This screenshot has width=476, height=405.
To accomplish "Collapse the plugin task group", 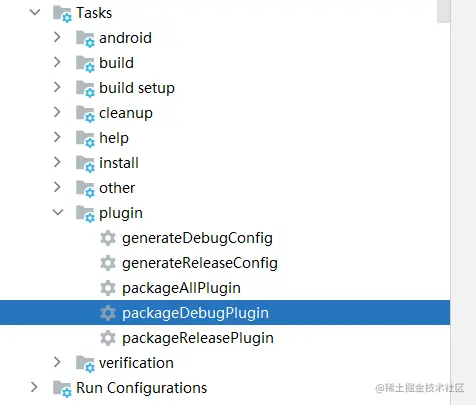I will (x=58, y=212).
